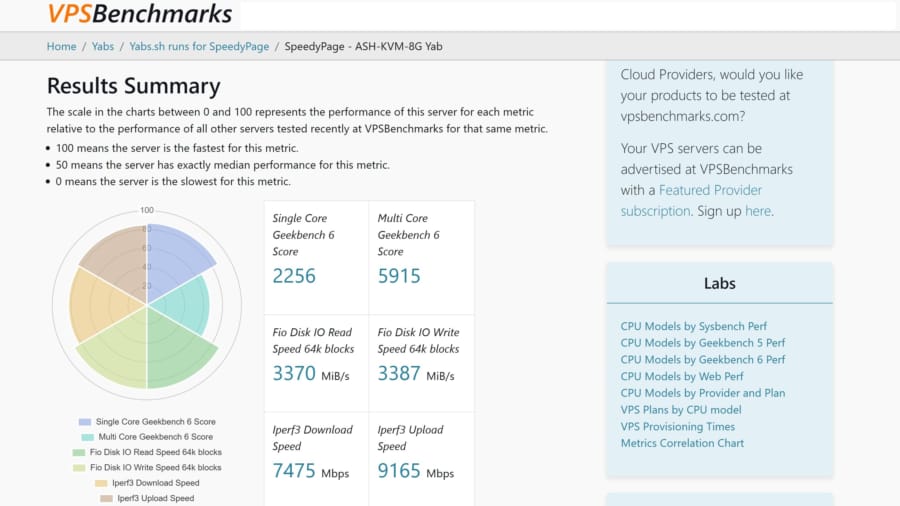Open Yabs.sh runs for SpeedyPage breadcrumb

pyautogui.click(x=199, y=46)
